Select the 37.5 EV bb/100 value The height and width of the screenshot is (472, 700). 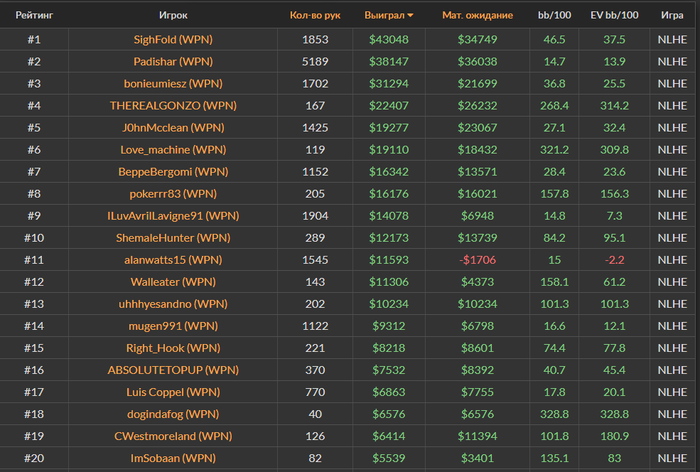(x=614, y=39)
